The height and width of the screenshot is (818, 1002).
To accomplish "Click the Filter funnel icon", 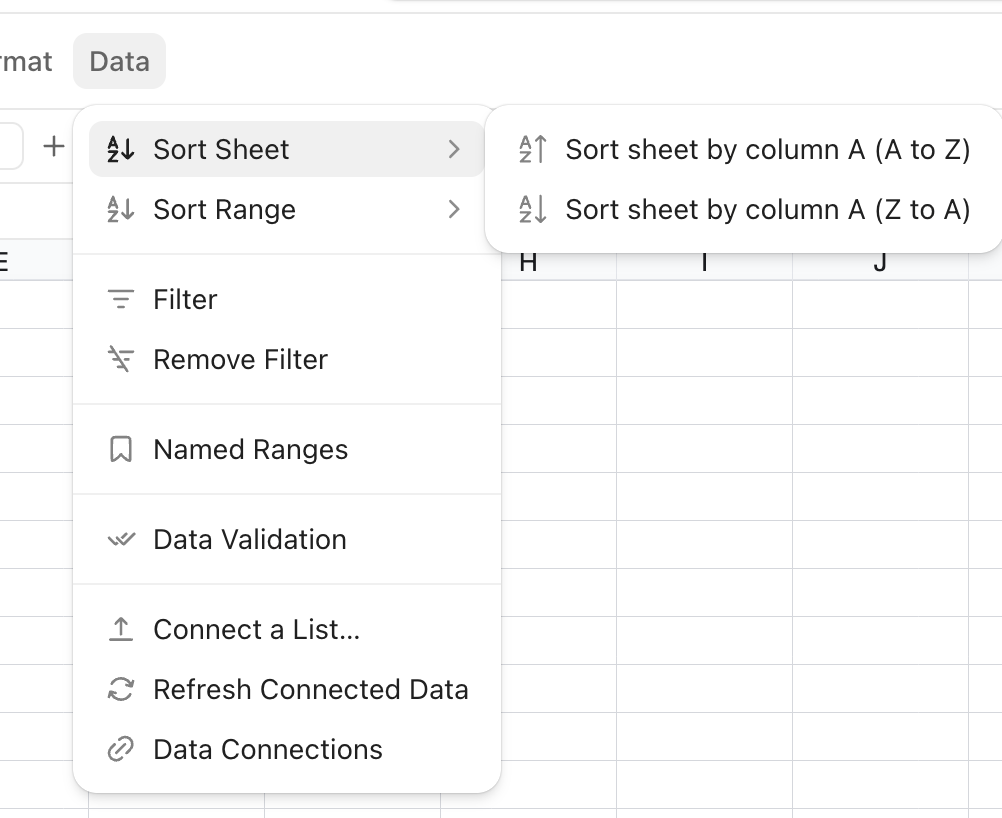I will click(x=121, y=299).
